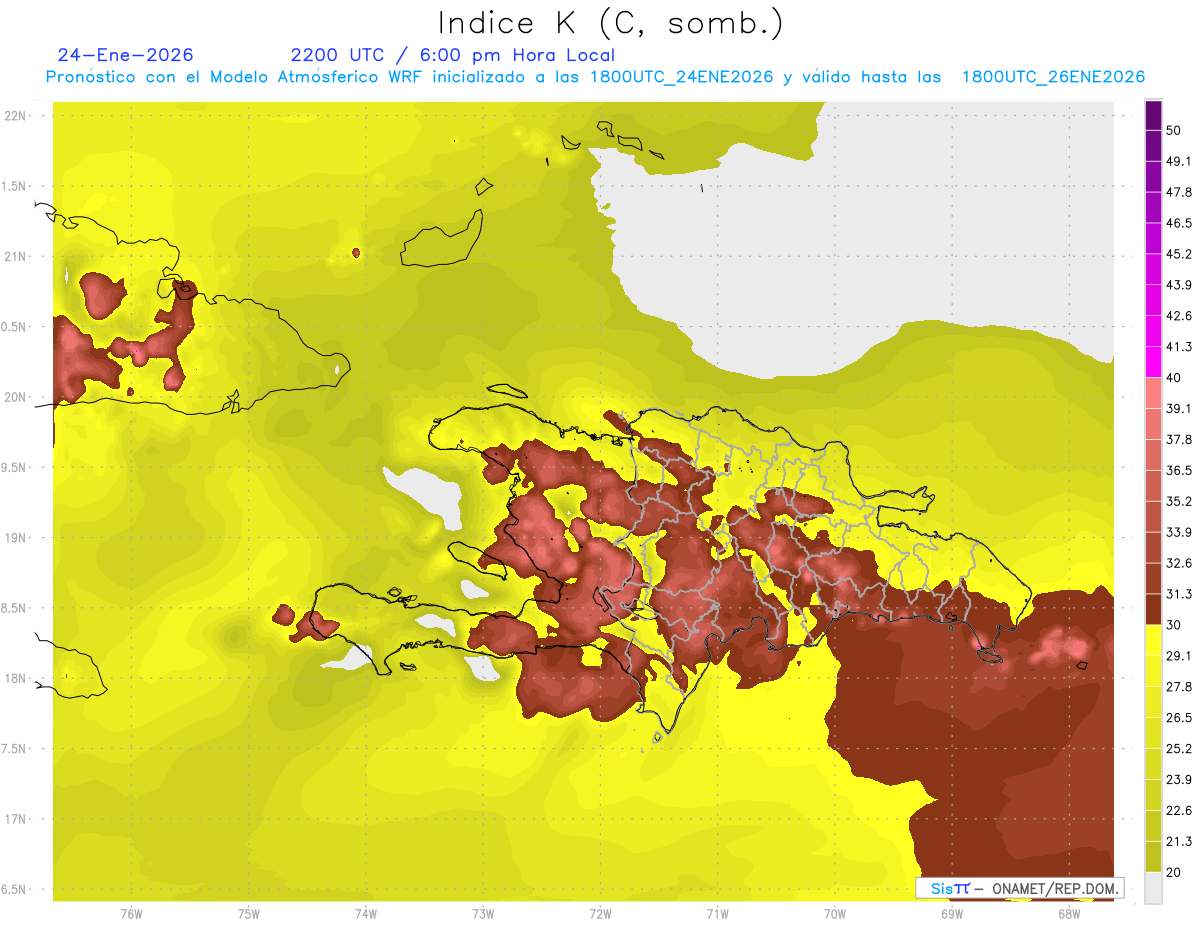This screenshot has height=927, width=1200.
Task: Click the '76W' longitude axis label
Action: pos(131,913)
